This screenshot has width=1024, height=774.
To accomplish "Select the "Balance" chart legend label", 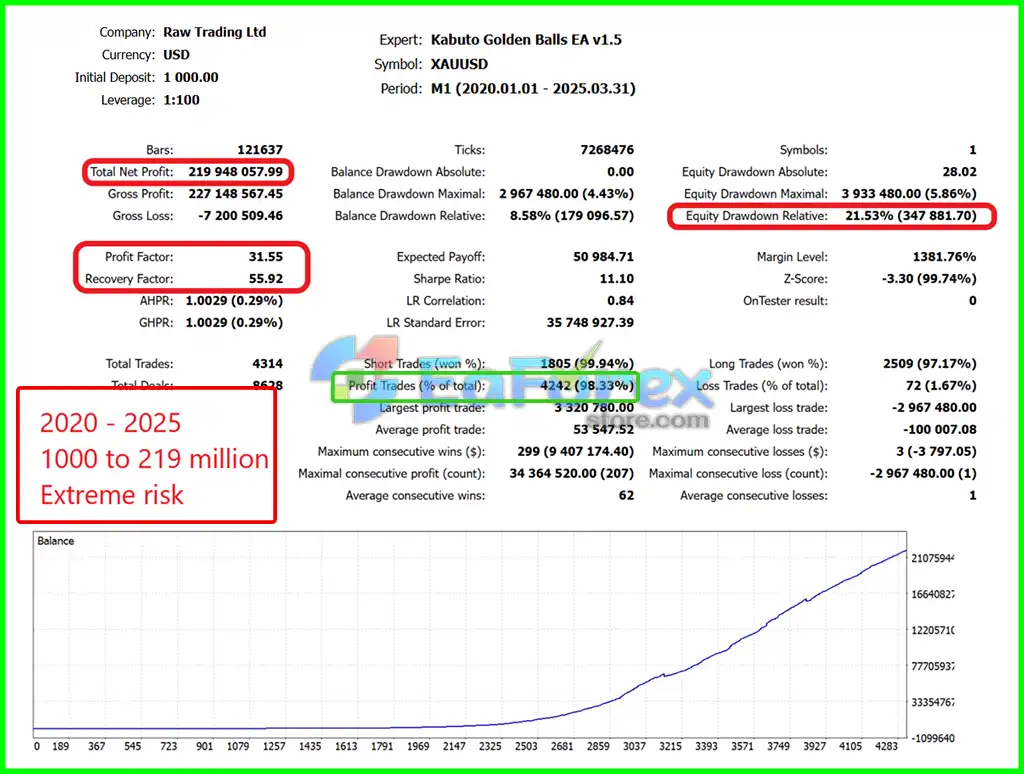I will 56,541.
